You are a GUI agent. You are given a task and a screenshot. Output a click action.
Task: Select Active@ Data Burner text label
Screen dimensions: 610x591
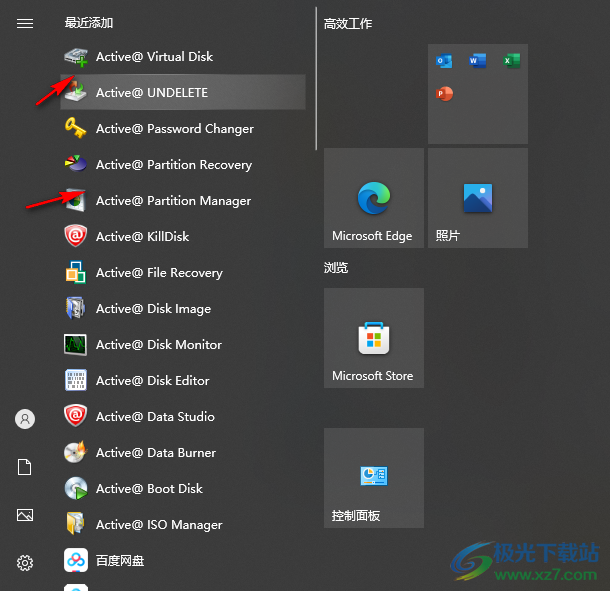click(x=156, y=453)
